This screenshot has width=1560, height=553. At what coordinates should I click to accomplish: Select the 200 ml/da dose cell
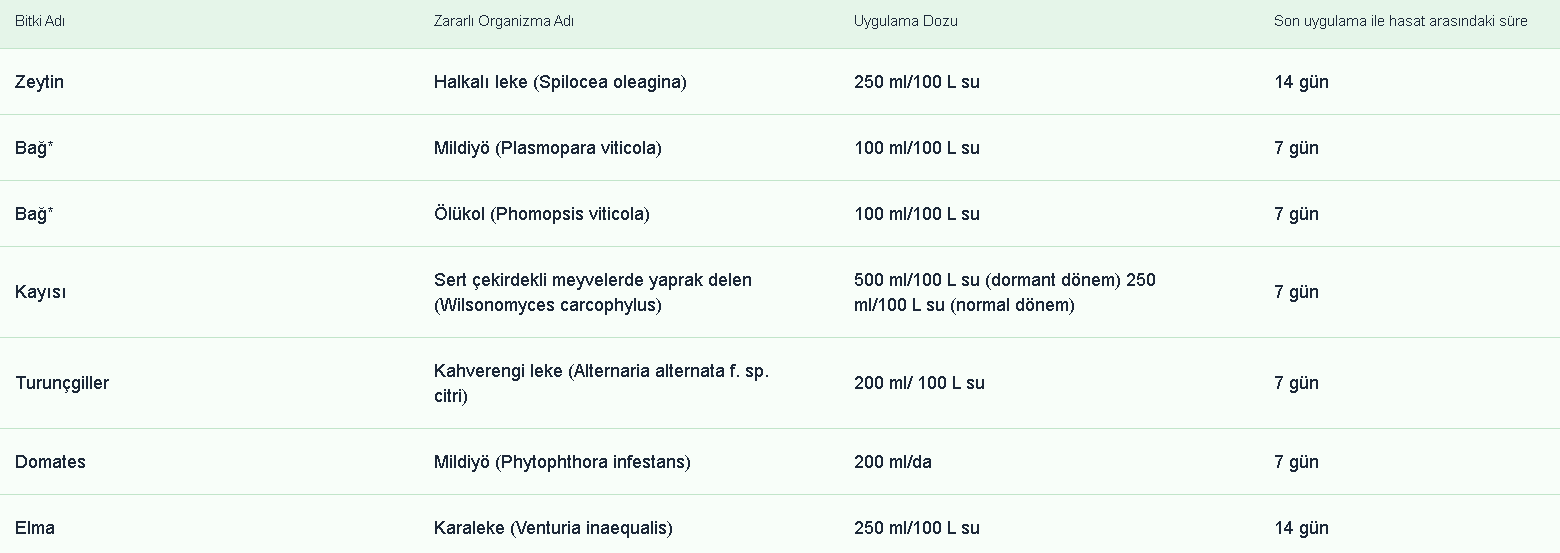point(892,462)
